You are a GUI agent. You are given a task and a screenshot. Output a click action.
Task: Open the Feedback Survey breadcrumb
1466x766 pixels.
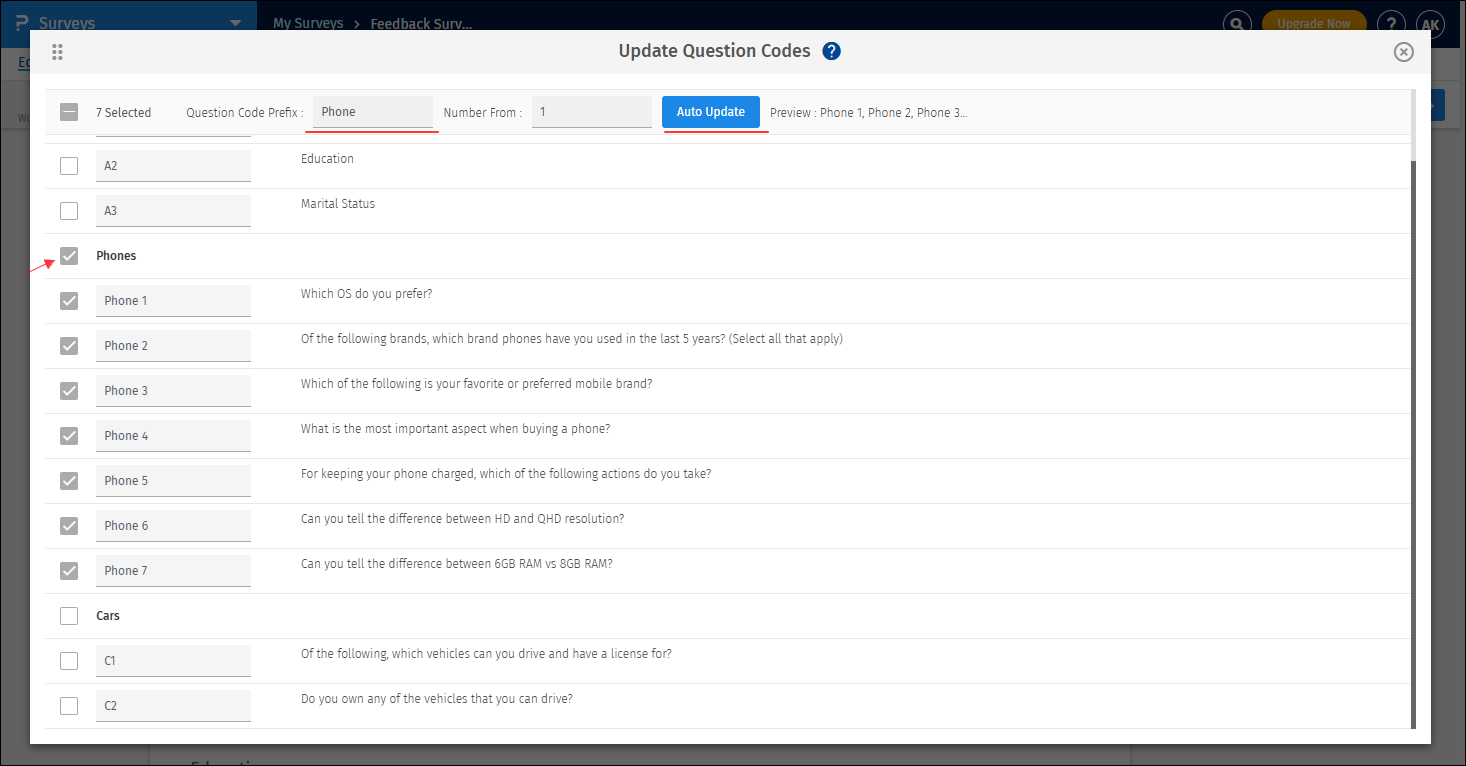click(x=420, y=22)
